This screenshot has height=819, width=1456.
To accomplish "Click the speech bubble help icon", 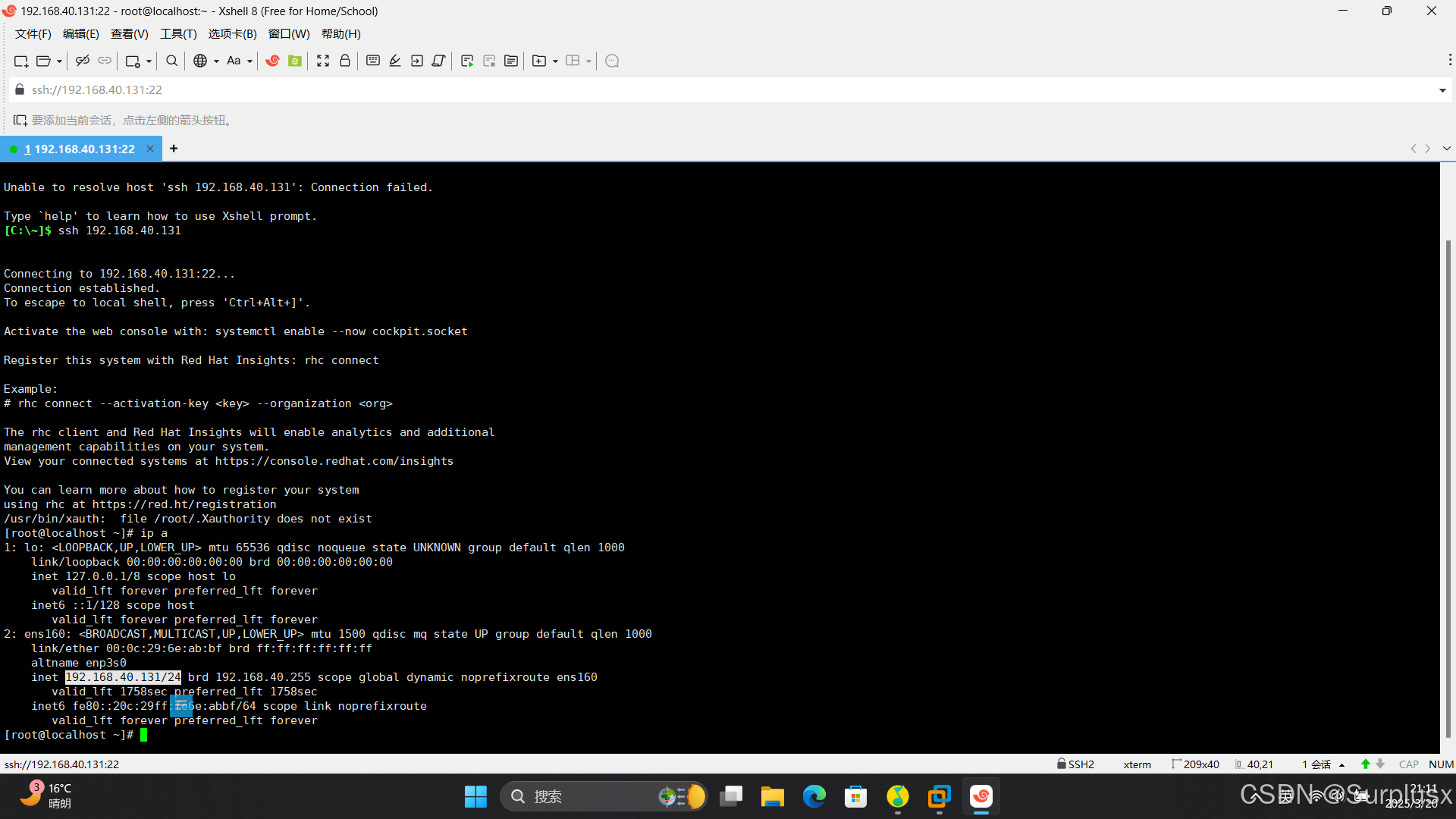I will pyautogui.click(x=613, y=61).
